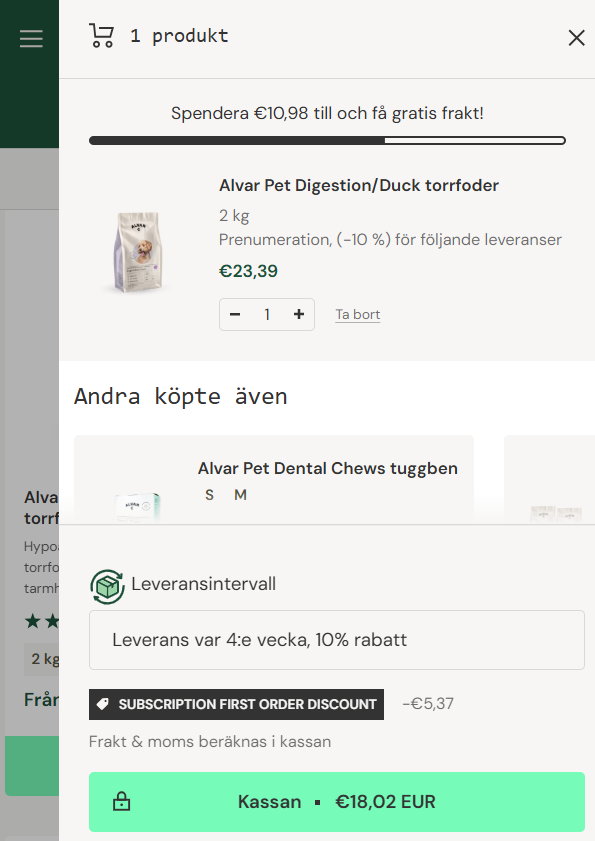Click the shopping cart icon

pos(101,36)
